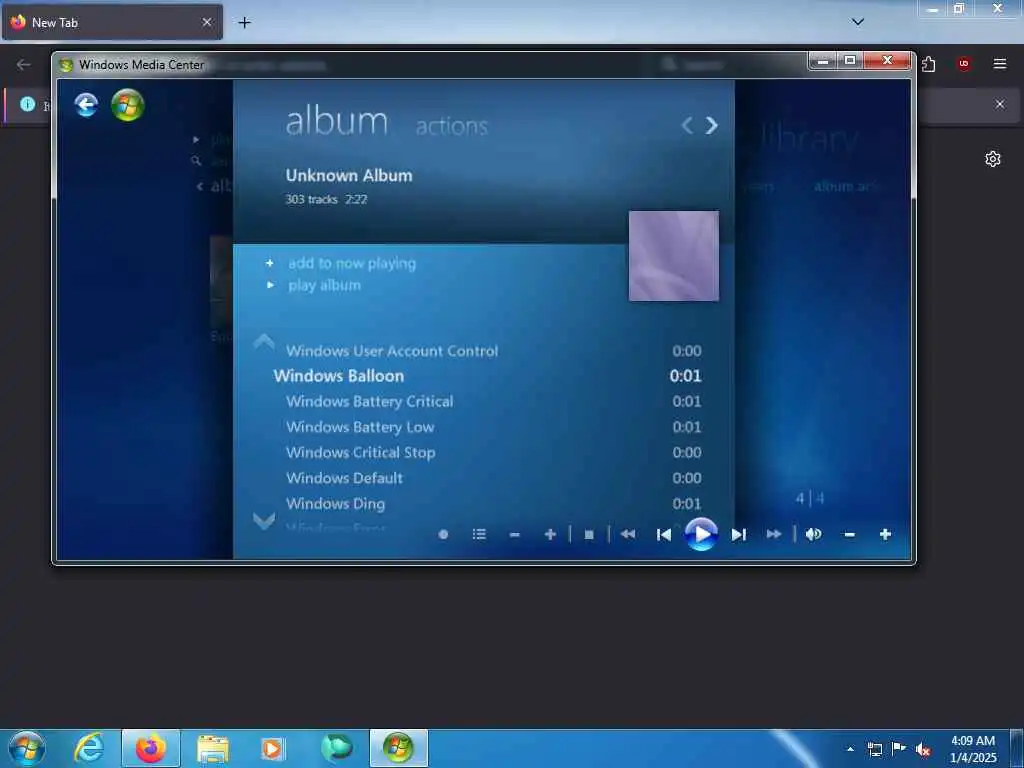The height and width of the screenshot is (768, 1024).
Task: Click the Firefox back arrow
Action: 24,64
